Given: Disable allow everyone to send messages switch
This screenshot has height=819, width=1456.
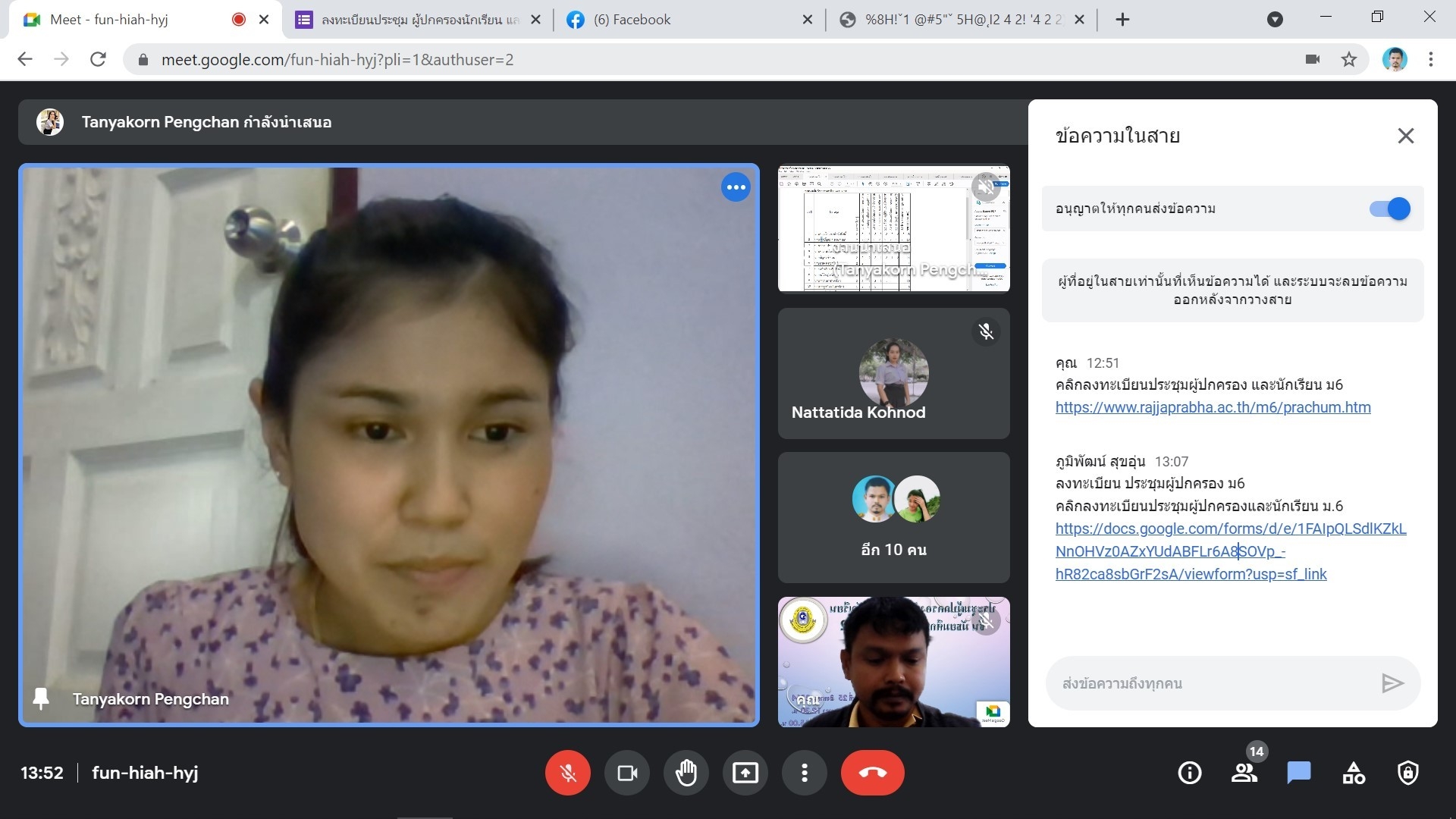Looking at the screenshot, I should tap(1389, 209).
